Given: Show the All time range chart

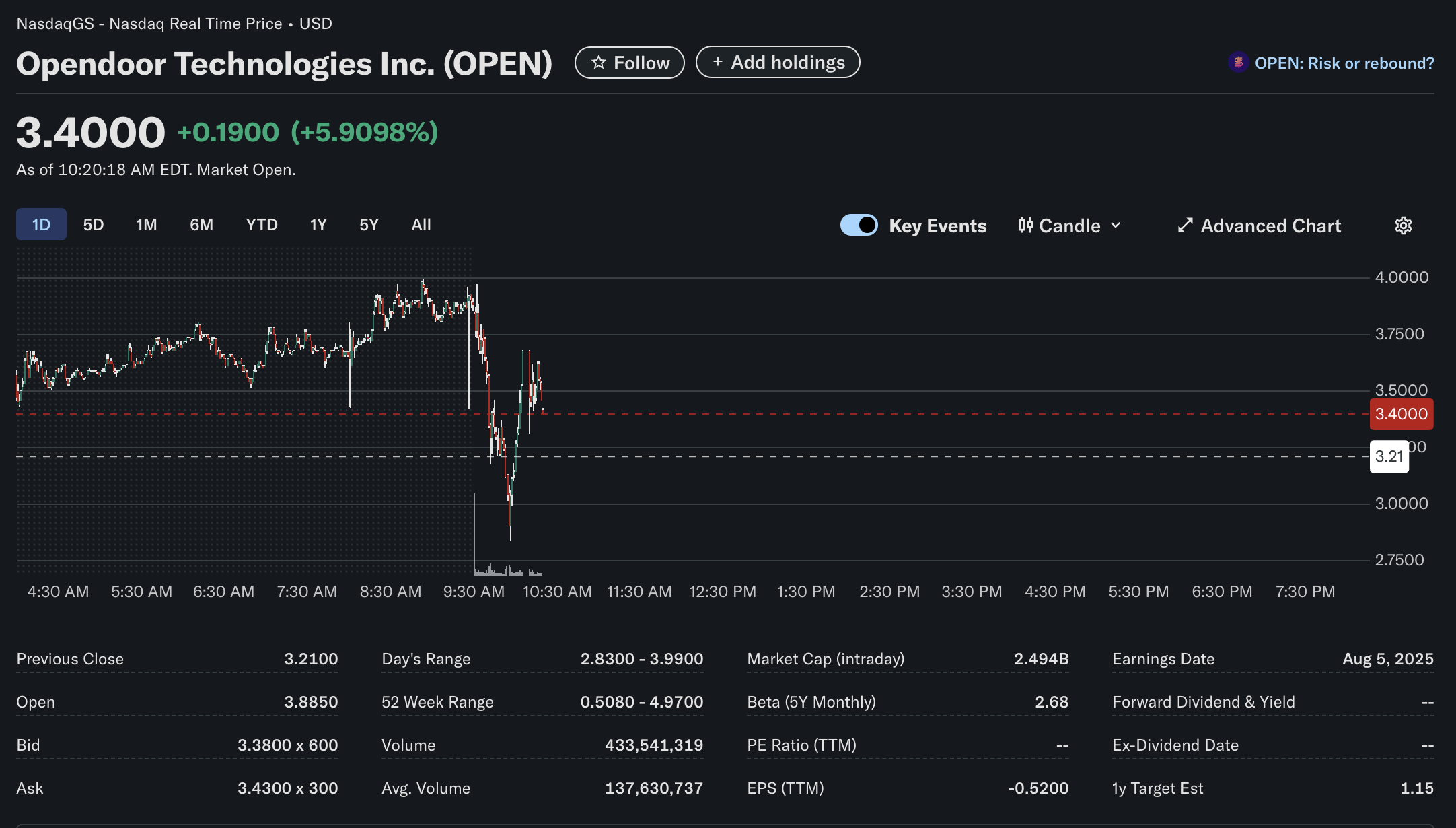Looking at the screenshot, I should (421, 224).
